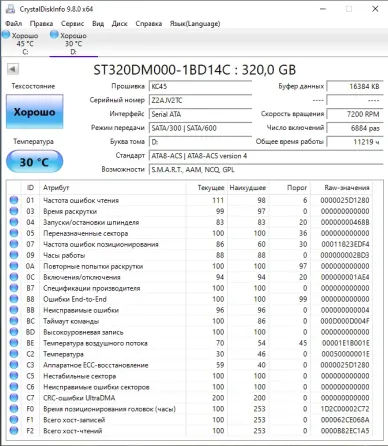
Task: Click status icon for C3 Аппаратное ECC-восстановление
Action: click(14, 365)
